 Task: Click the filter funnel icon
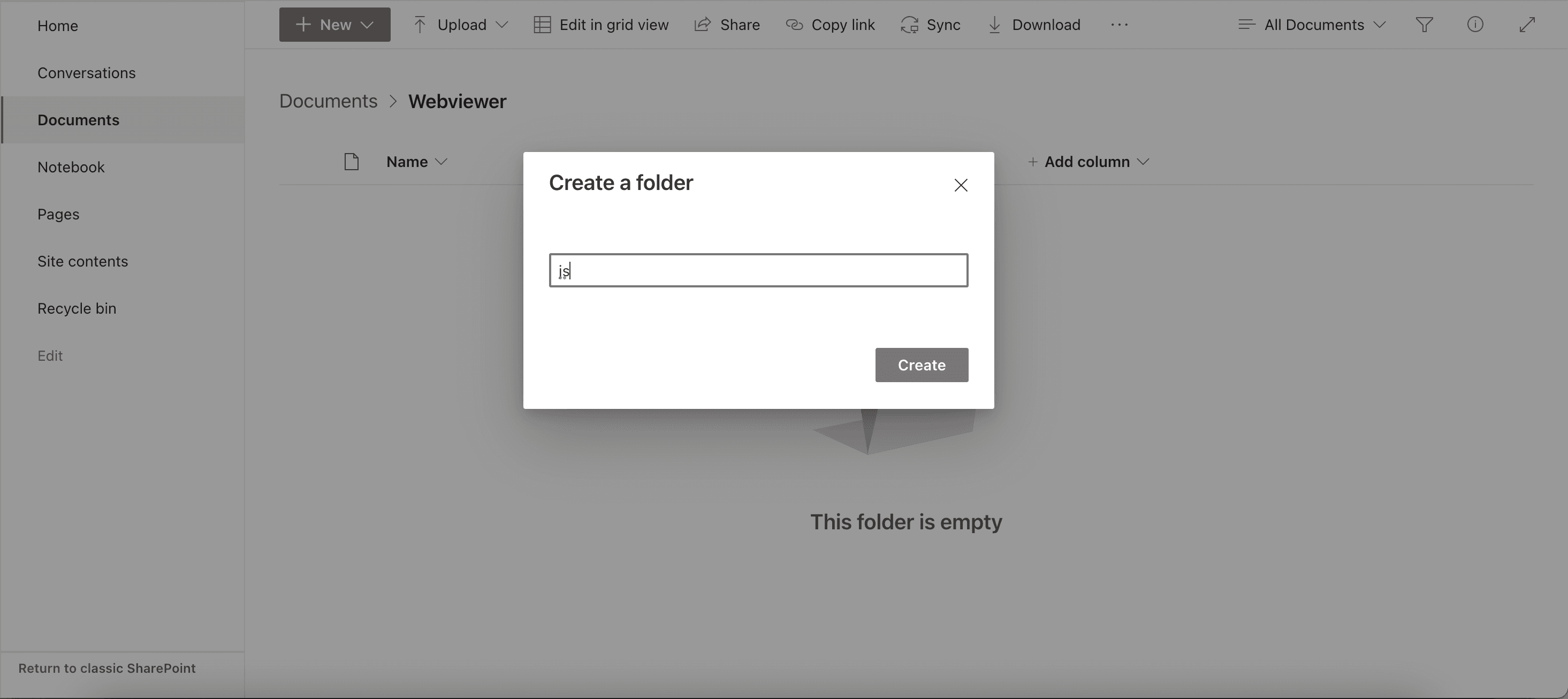[x=1425, y=25]
